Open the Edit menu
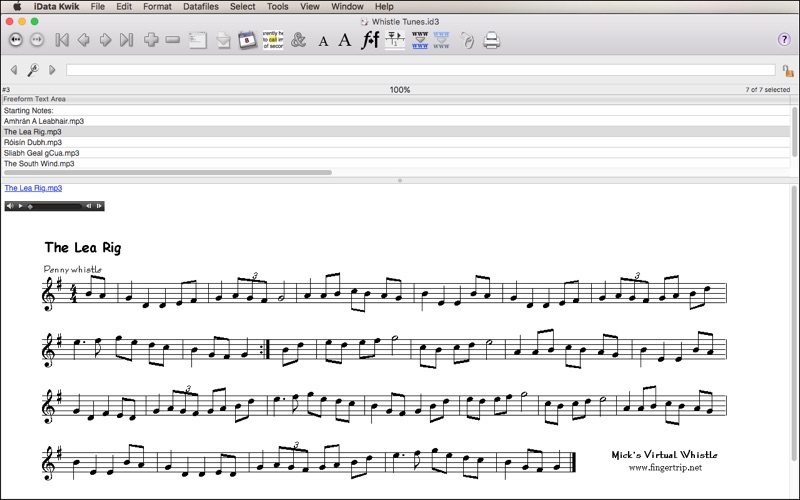 coord(124,7)
